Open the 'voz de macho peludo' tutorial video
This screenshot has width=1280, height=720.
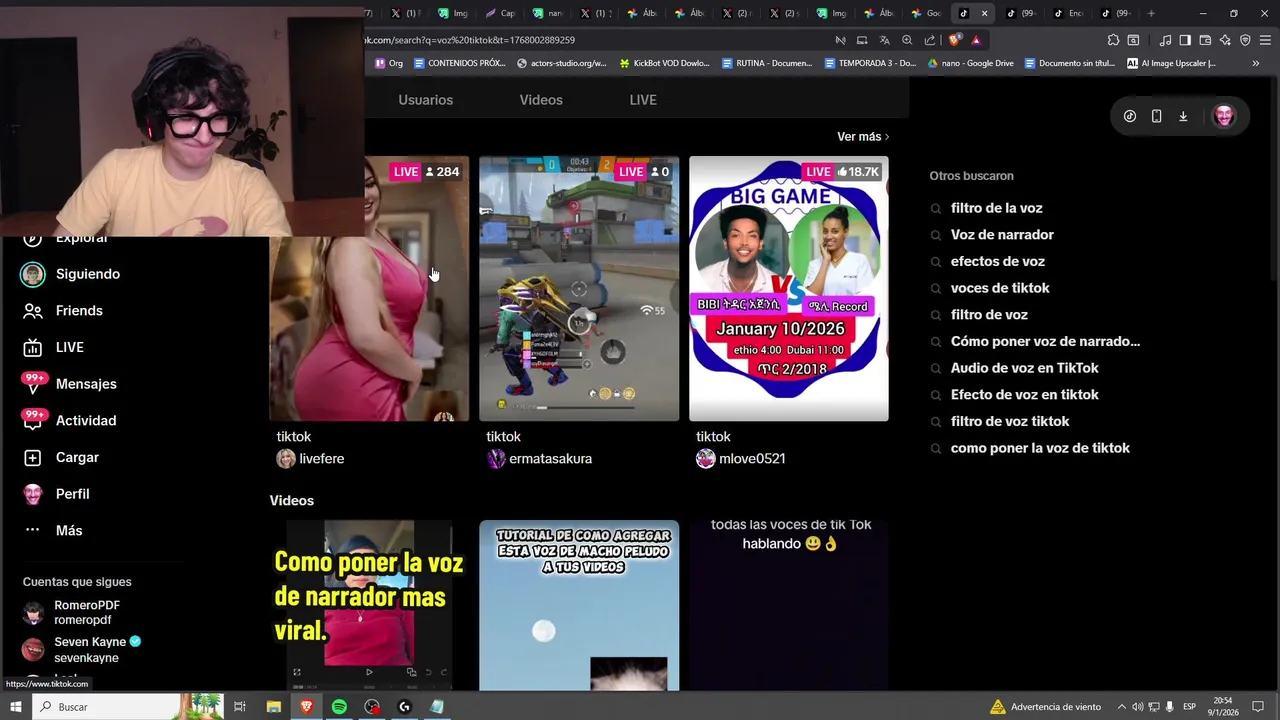(579, 605)
